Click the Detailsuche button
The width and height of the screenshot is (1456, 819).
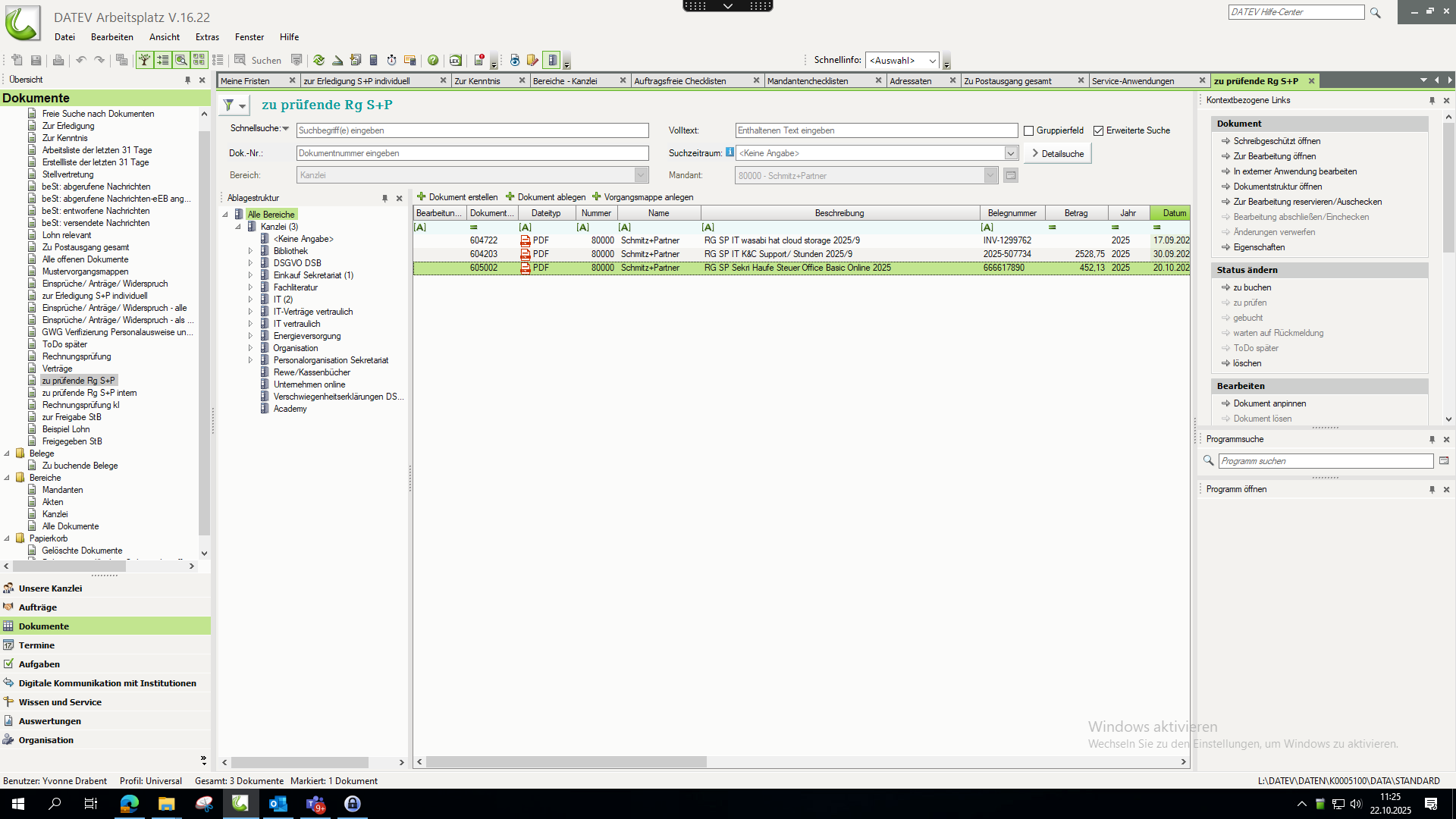[1058, 154]
